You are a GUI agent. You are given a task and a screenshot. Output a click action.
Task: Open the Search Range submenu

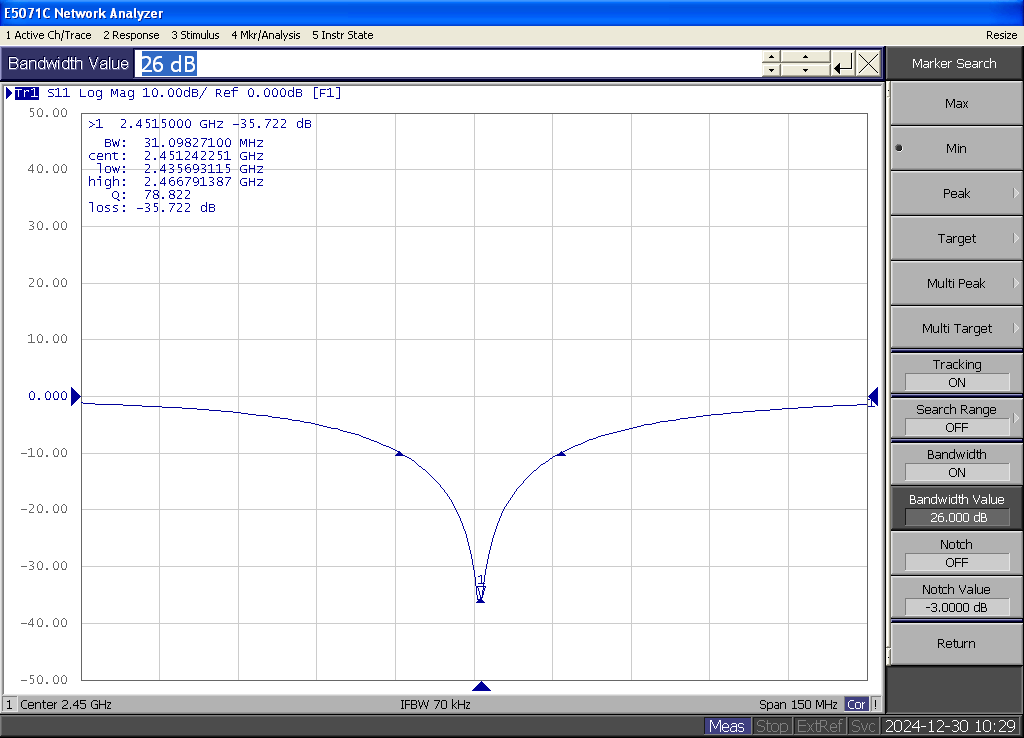click(956, 418)
